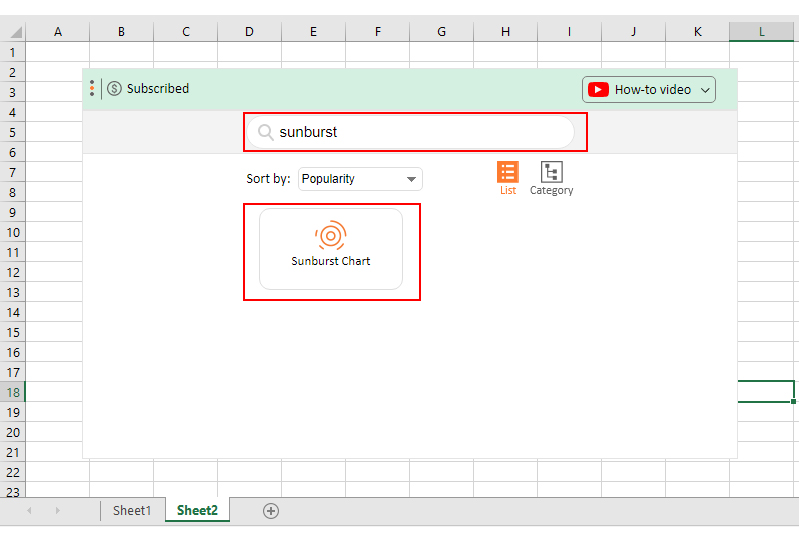The width and height of the screenshot is (799, 541).
Task: Go to next sheet with right arrow
Action: tap(58, 510)
